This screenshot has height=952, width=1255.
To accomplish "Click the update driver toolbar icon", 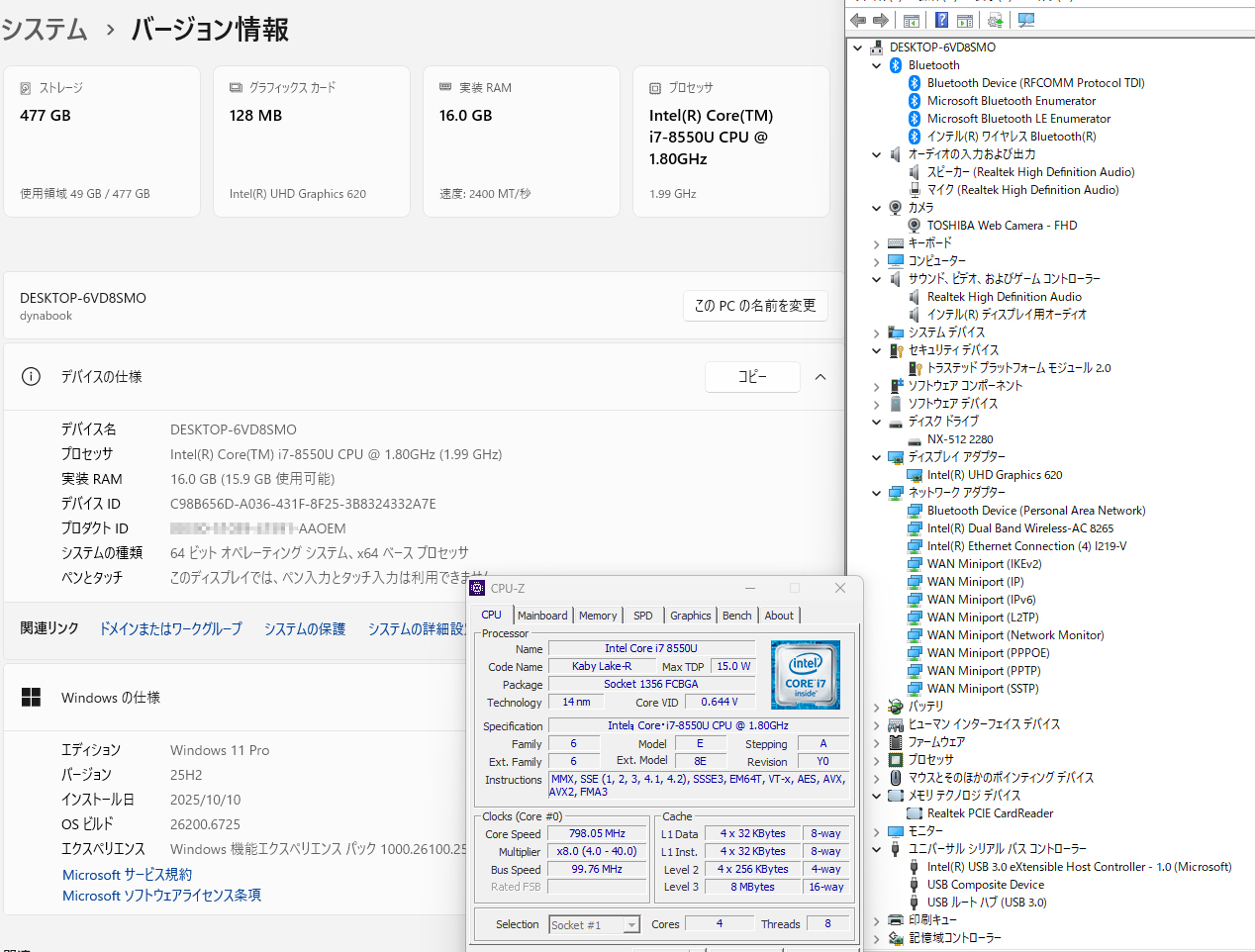I will [995, 20].
